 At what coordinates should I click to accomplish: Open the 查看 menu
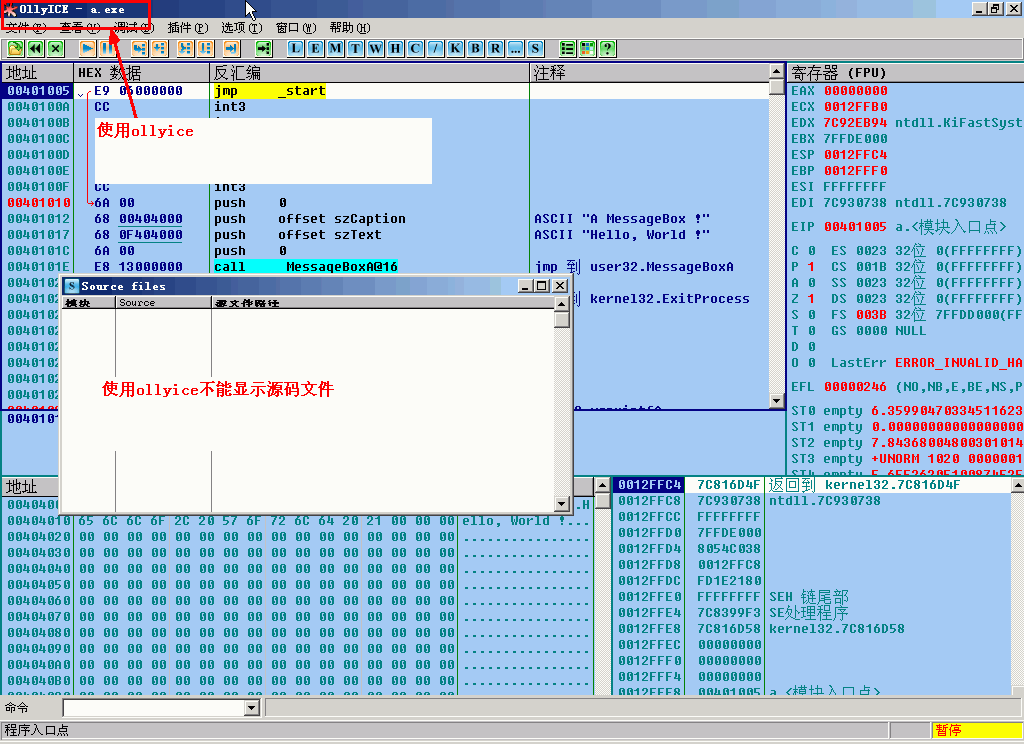pos(80,27)
